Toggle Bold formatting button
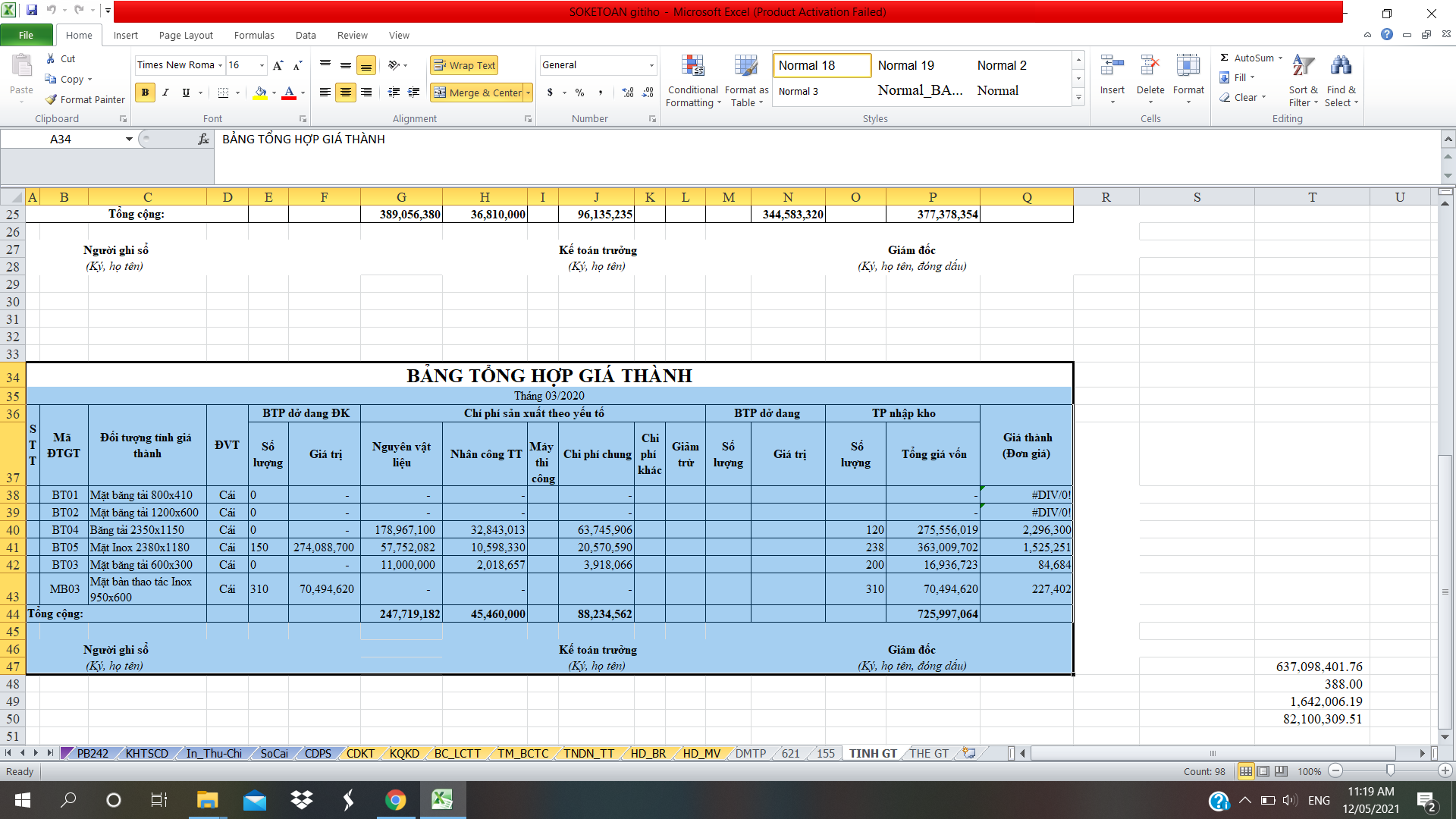Viewport: 1456px width, 819px height. [145, 93]
